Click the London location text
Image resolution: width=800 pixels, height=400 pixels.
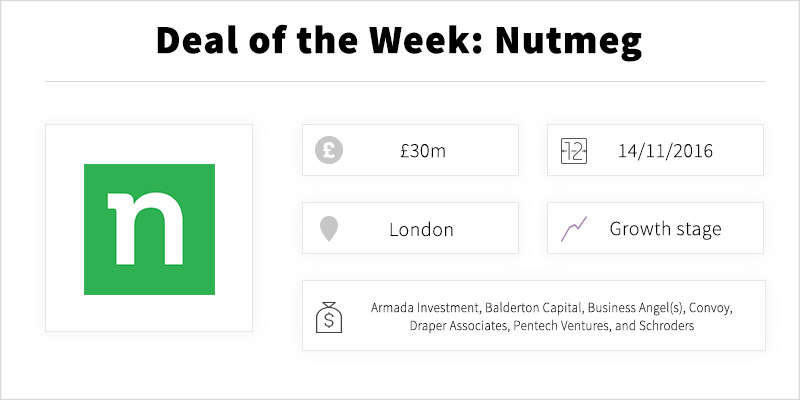(x=421, y=229)
